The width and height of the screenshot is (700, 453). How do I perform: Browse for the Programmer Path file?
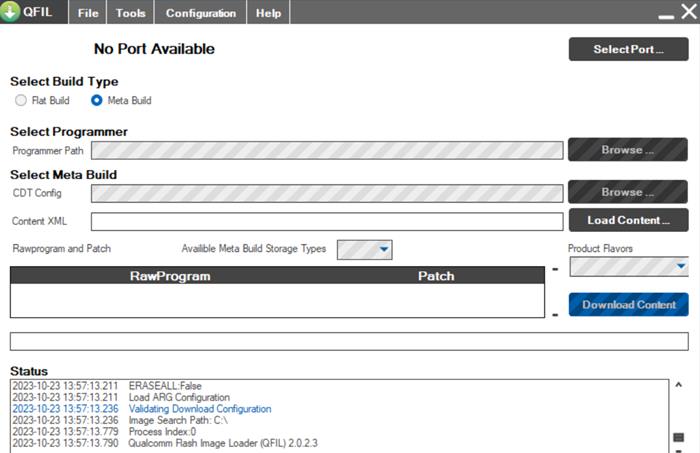pyautogui.click(x=628, y=150)
